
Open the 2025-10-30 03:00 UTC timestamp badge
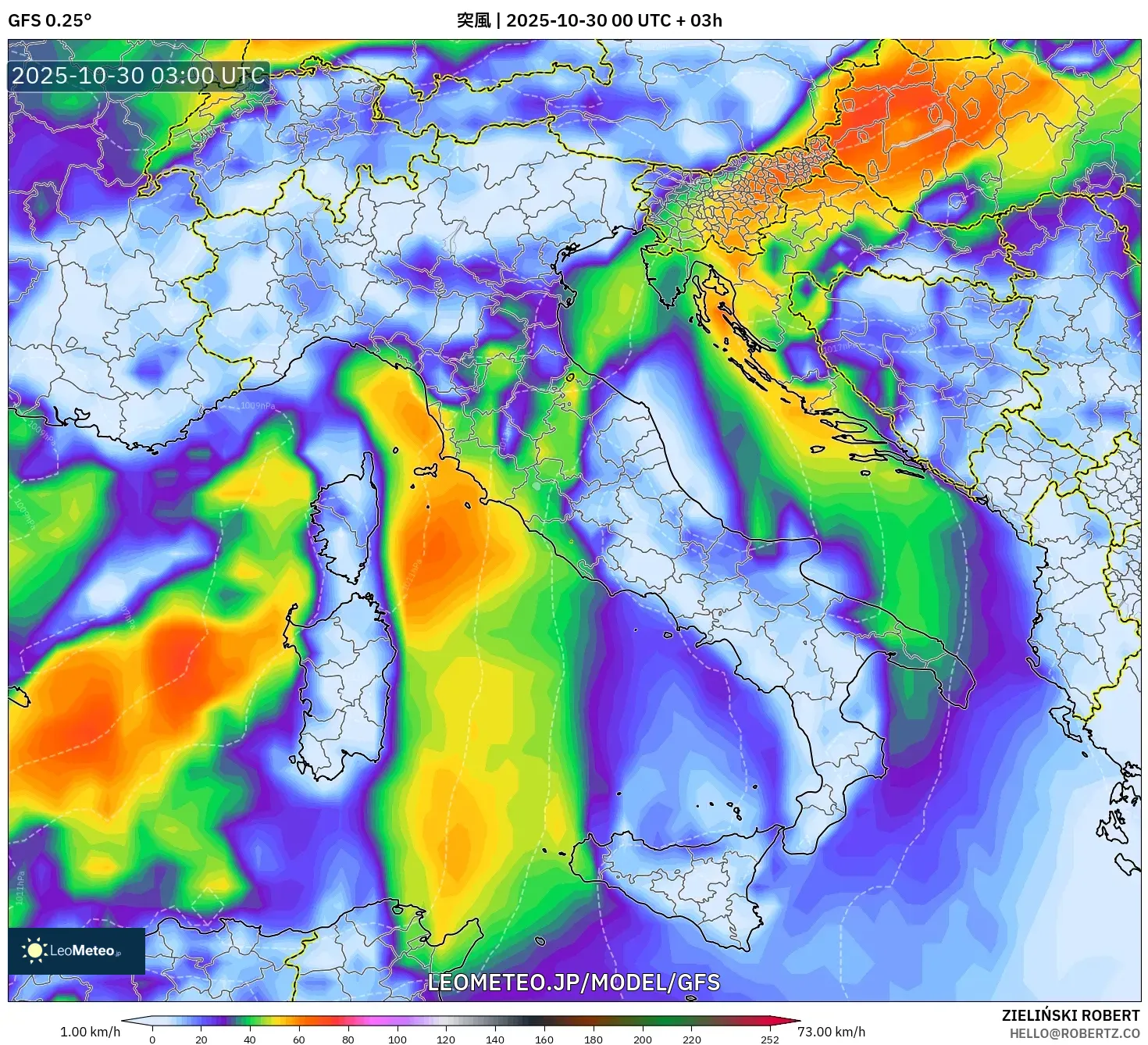(x=137, y=77)
